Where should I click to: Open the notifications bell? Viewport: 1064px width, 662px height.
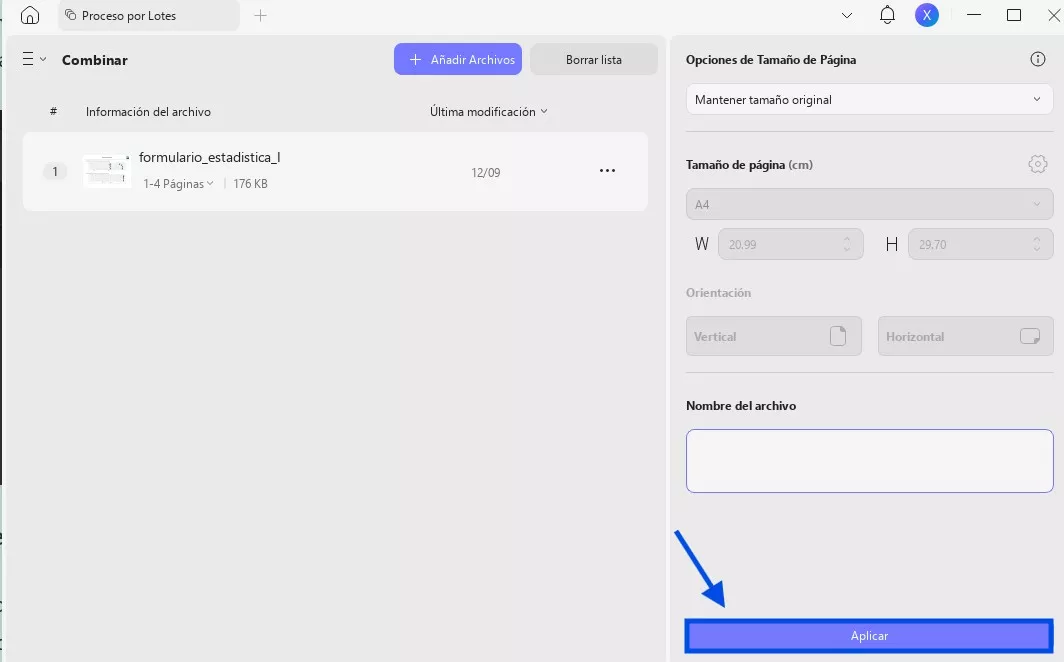[x=887, y=15]
